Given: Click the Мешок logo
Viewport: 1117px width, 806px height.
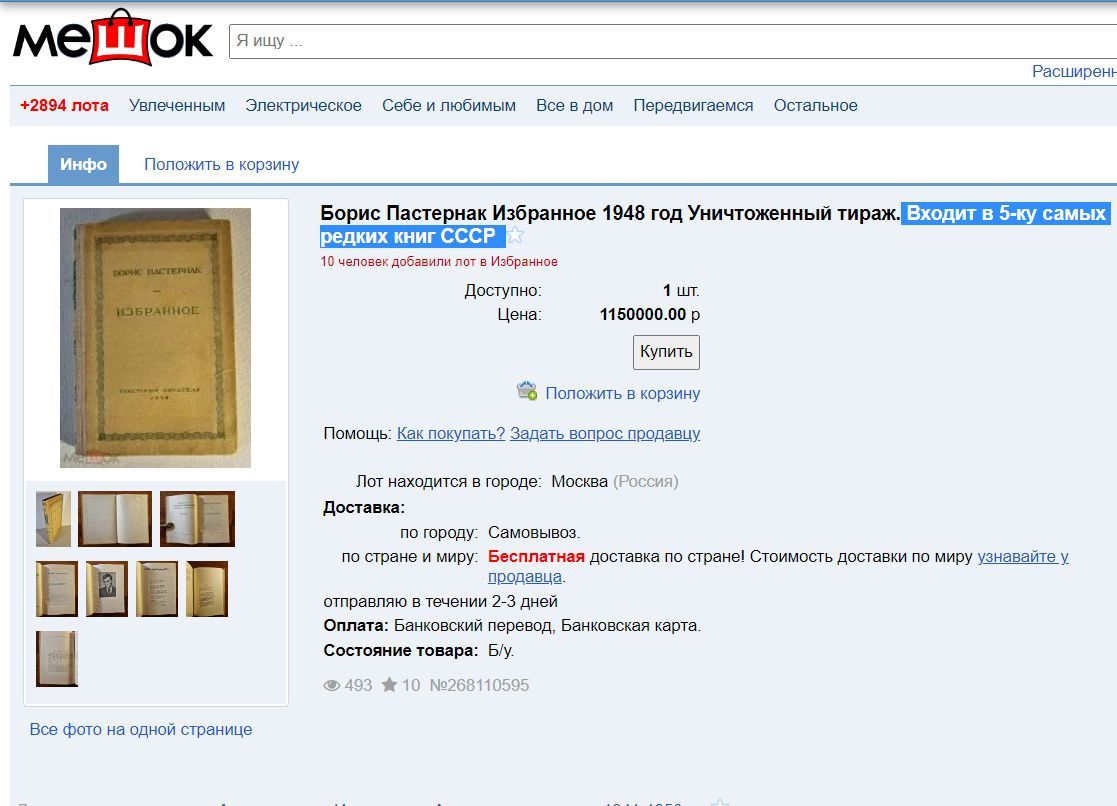Looking at the screenshot, I should pyautogui.click(x=113, y=38).
